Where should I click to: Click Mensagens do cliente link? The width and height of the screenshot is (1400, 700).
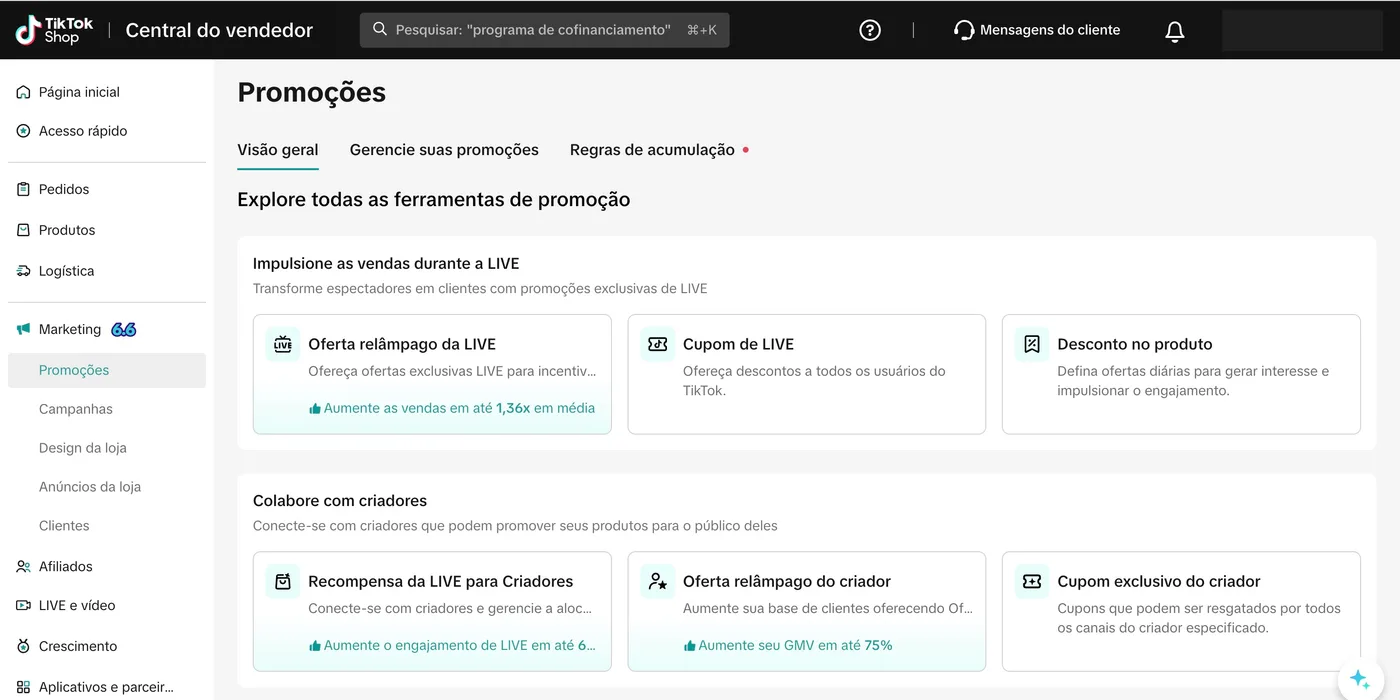coord(1050,30)
